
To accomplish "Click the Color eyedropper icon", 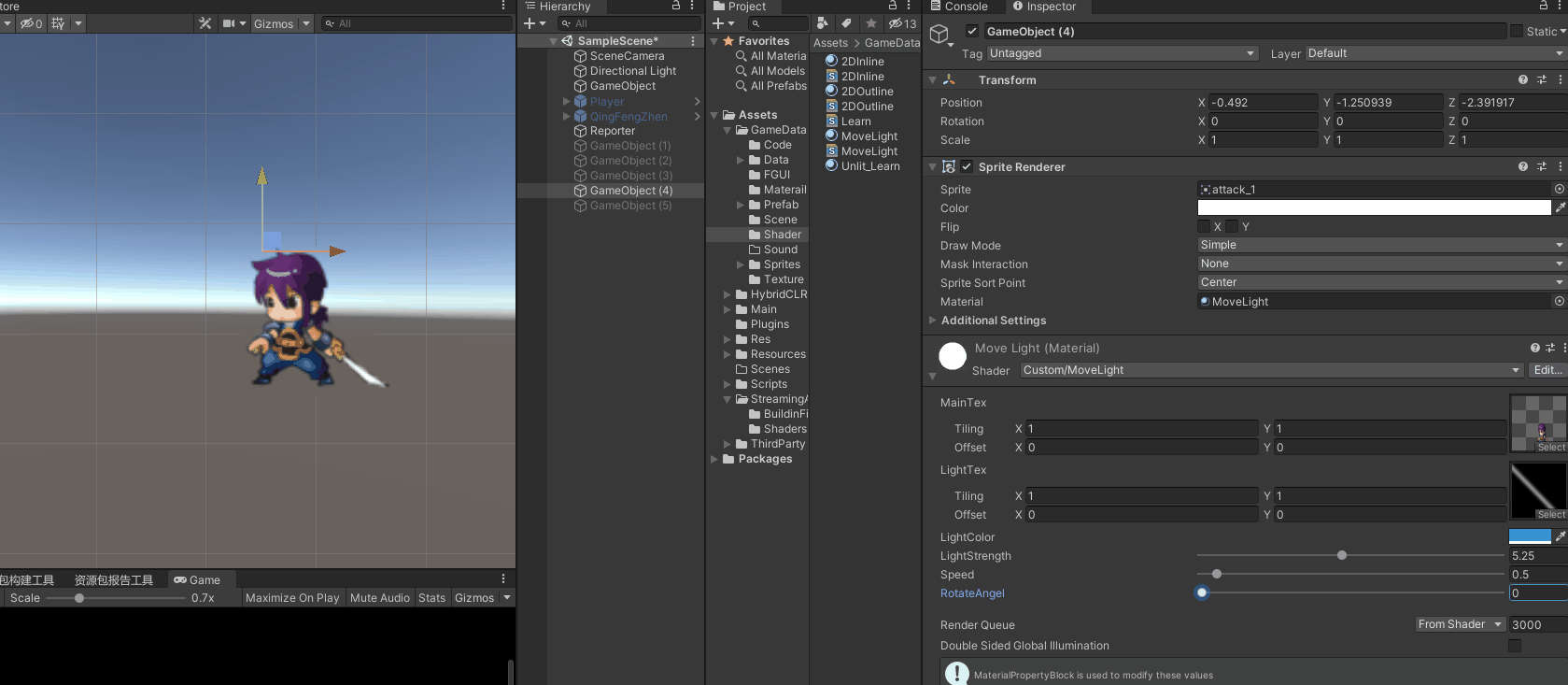I will click(1561, 207).
